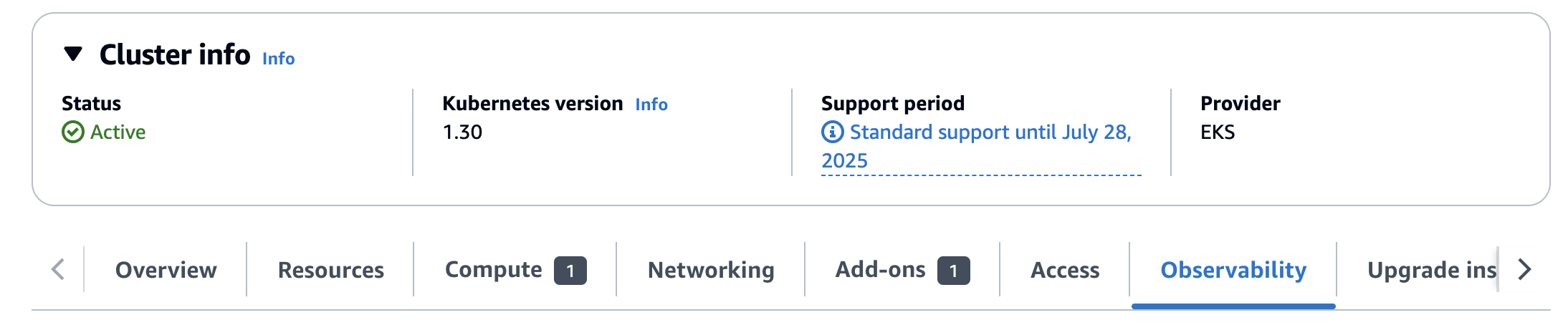Open the Add-ons tab
The height and width of the screenshot is (325, 1568).
[x=880, y=270]
